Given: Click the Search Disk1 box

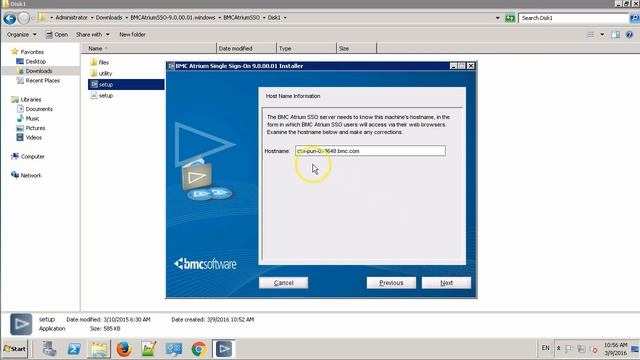Looking at the screenshot, I should tap(573, 18).
